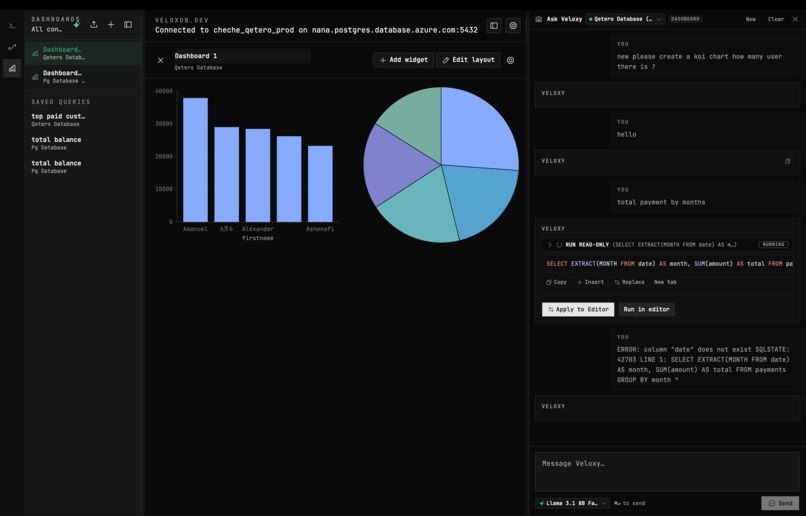806x516 pixels.
Task: Toggle the panel layout icon beside the connection string
Action: [494, 25]
